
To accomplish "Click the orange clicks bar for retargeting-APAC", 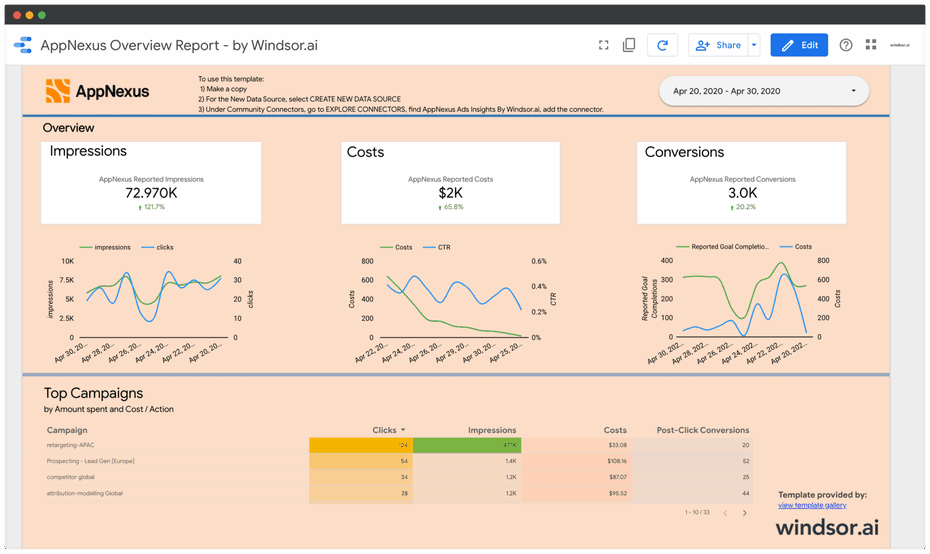I will [x=361, y=445].
